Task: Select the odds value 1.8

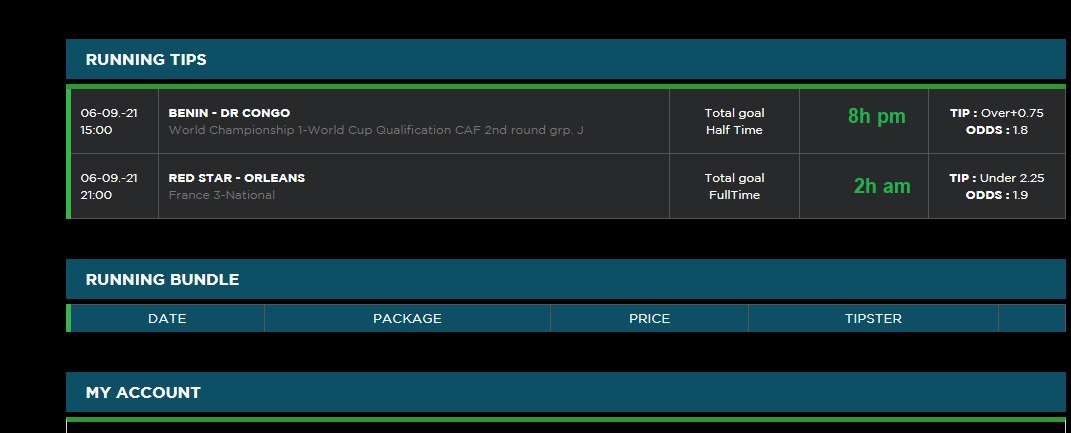Action: coord(1020,130)
